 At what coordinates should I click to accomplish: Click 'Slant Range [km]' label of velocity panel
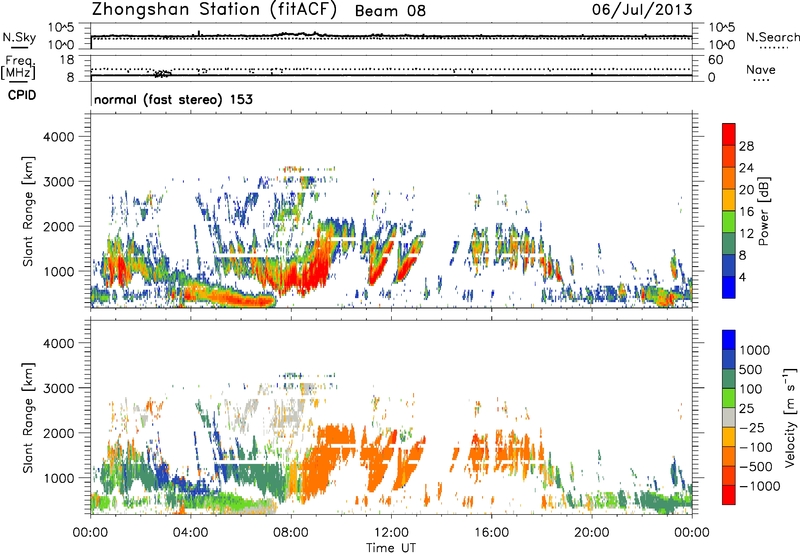click(28, 418)
